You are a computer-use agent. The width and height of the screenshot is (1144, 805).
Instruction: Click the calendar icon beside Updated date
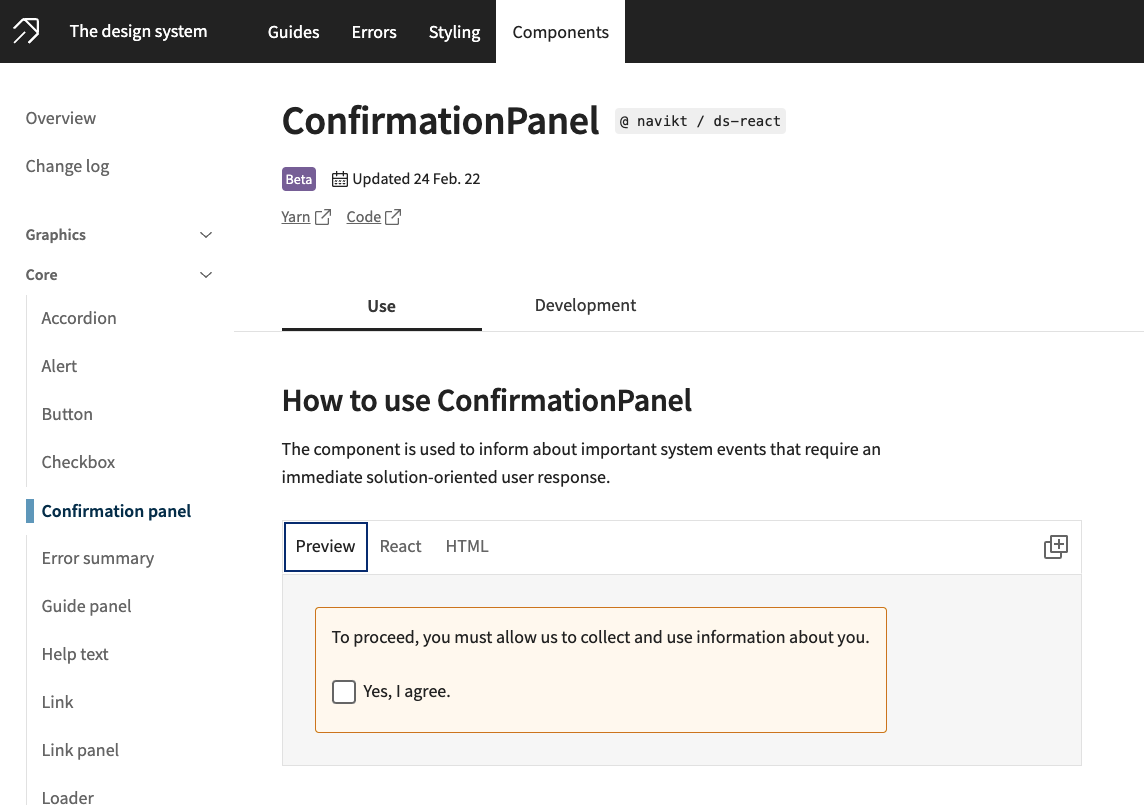click(340, 180)
